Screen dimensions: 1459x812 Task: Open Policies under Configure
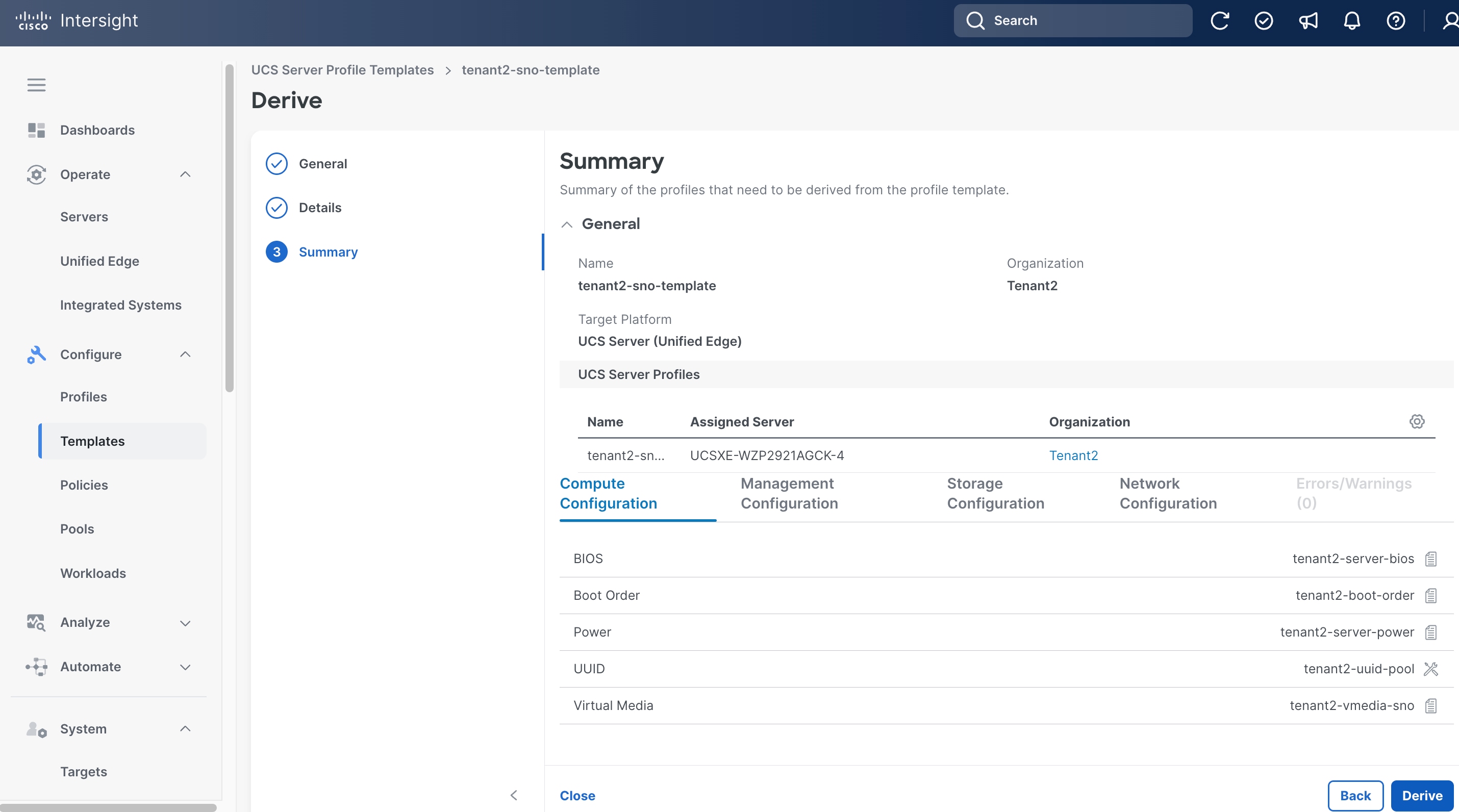pyautogui.click(x=84, y=485)
